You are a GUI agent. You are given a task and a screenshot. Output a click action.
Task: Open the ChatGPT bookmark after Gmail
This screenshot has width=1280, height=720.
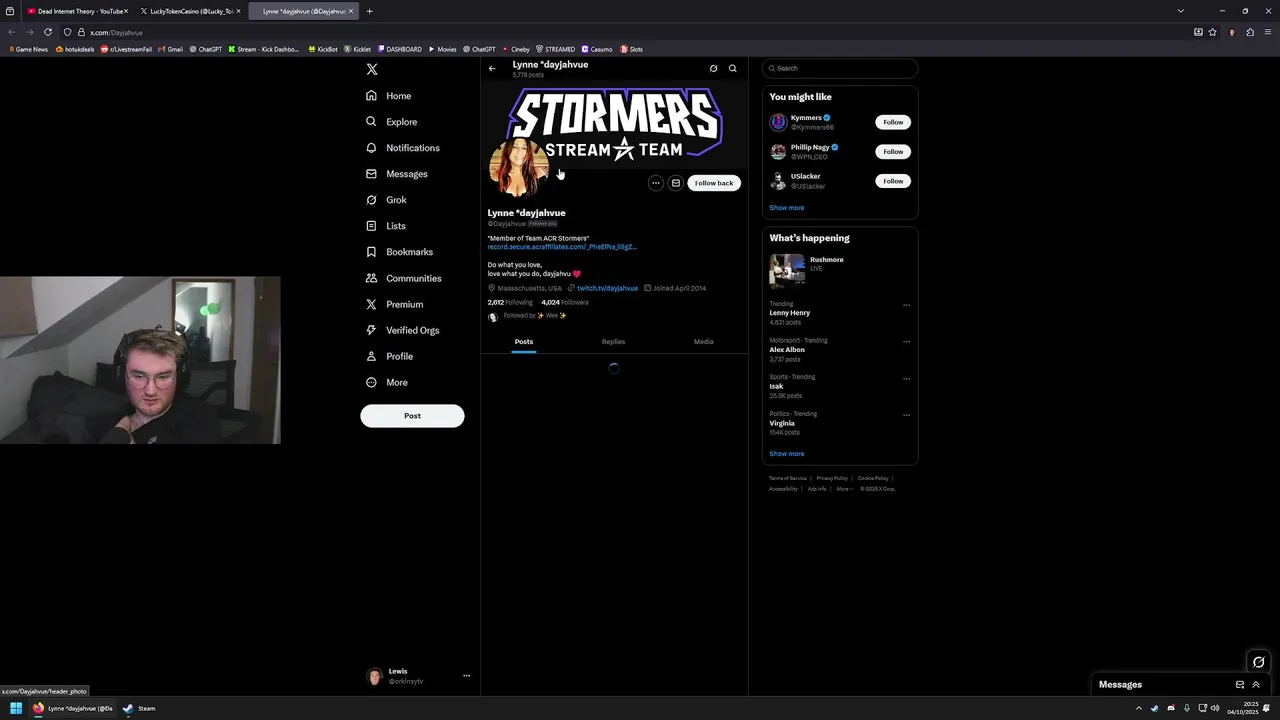pyautogui.click(x=205, y=49)
